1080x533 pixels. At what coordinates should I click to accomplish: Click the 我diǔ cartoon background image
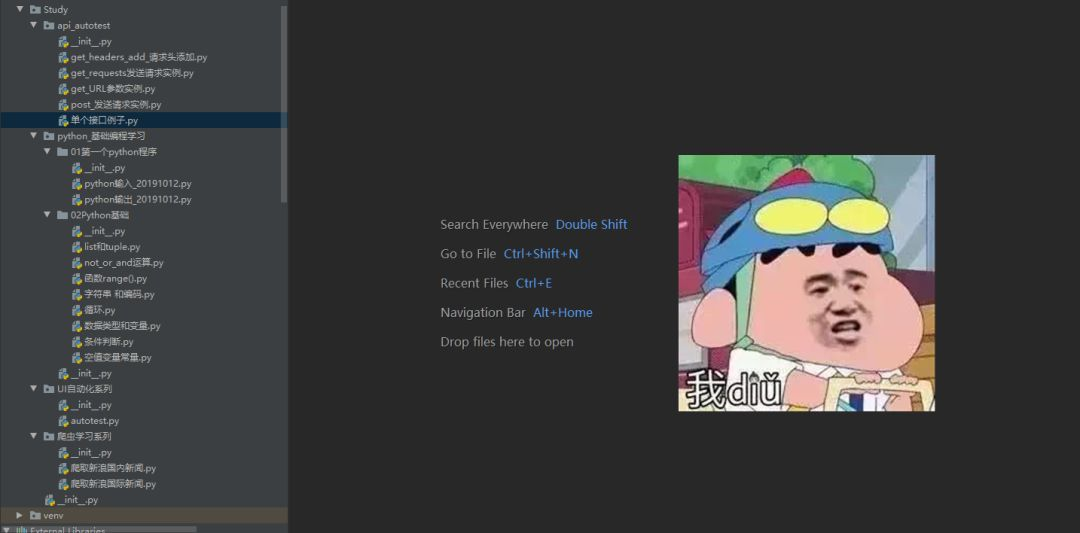click(807, 283)
